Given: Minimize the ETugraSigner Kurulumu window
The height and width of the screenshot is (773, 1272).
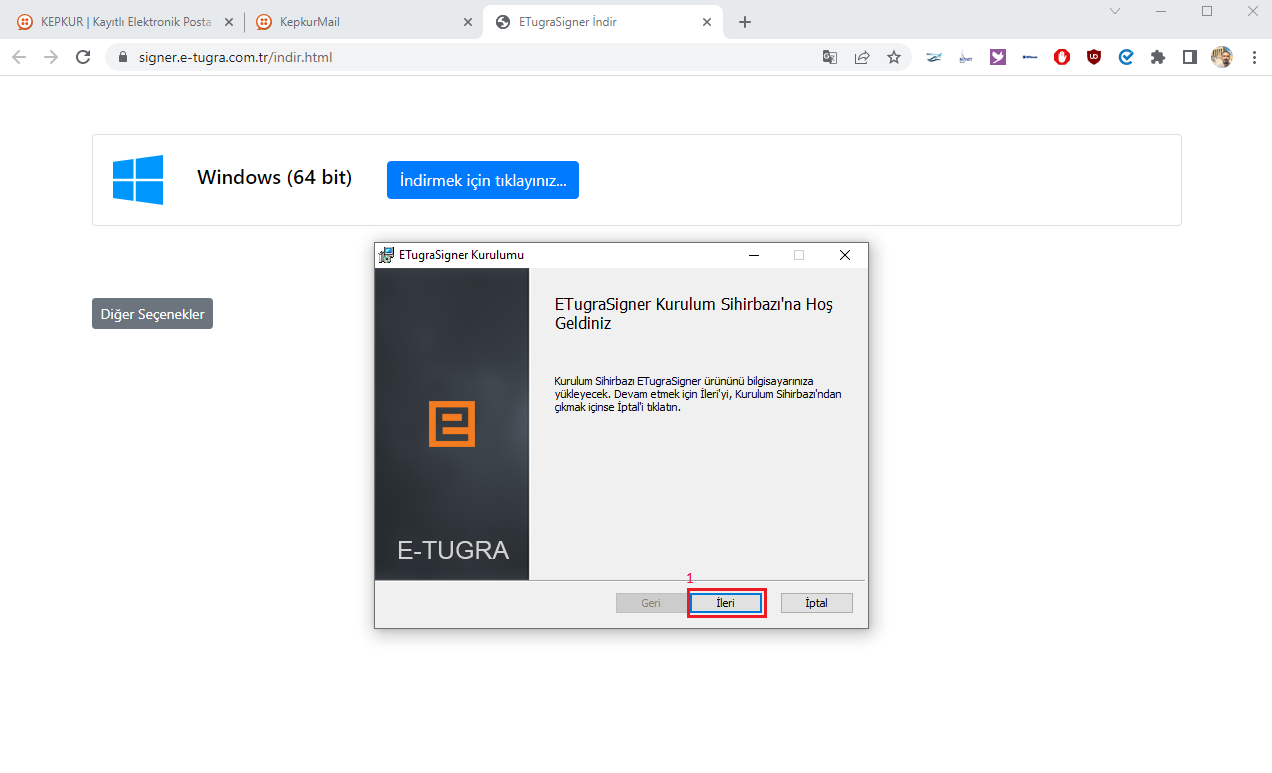Looking at the screenshot, I should (753, 255).
